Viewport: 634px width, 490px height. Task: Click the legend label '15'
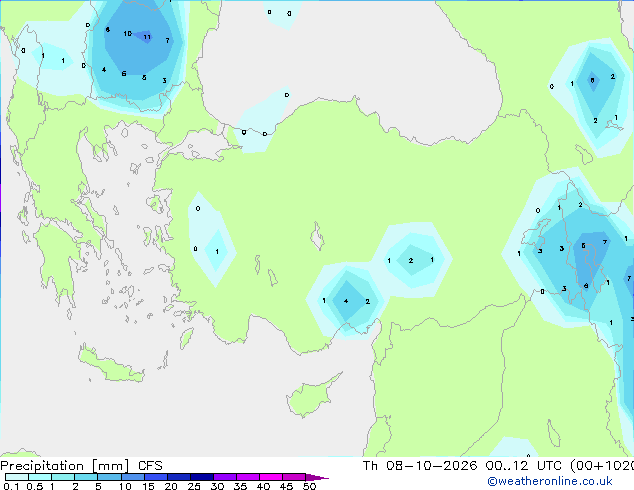pyautogui.click(x=148, y=486)
